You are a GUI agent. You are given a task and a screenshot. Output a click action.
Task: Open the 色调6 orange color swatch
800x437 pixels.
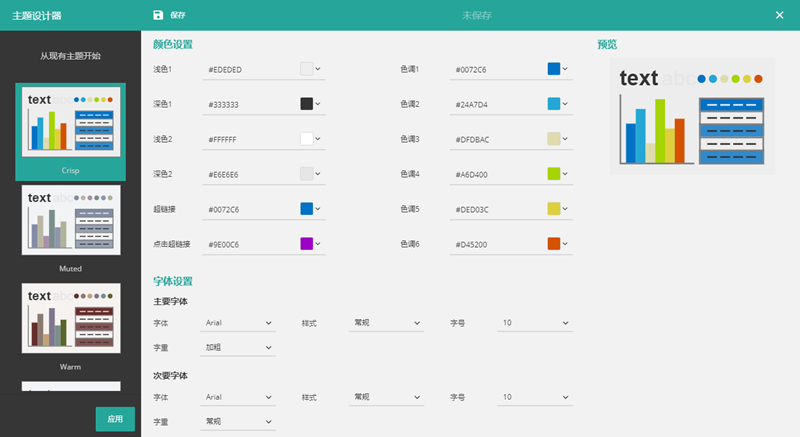coord(554,244)
